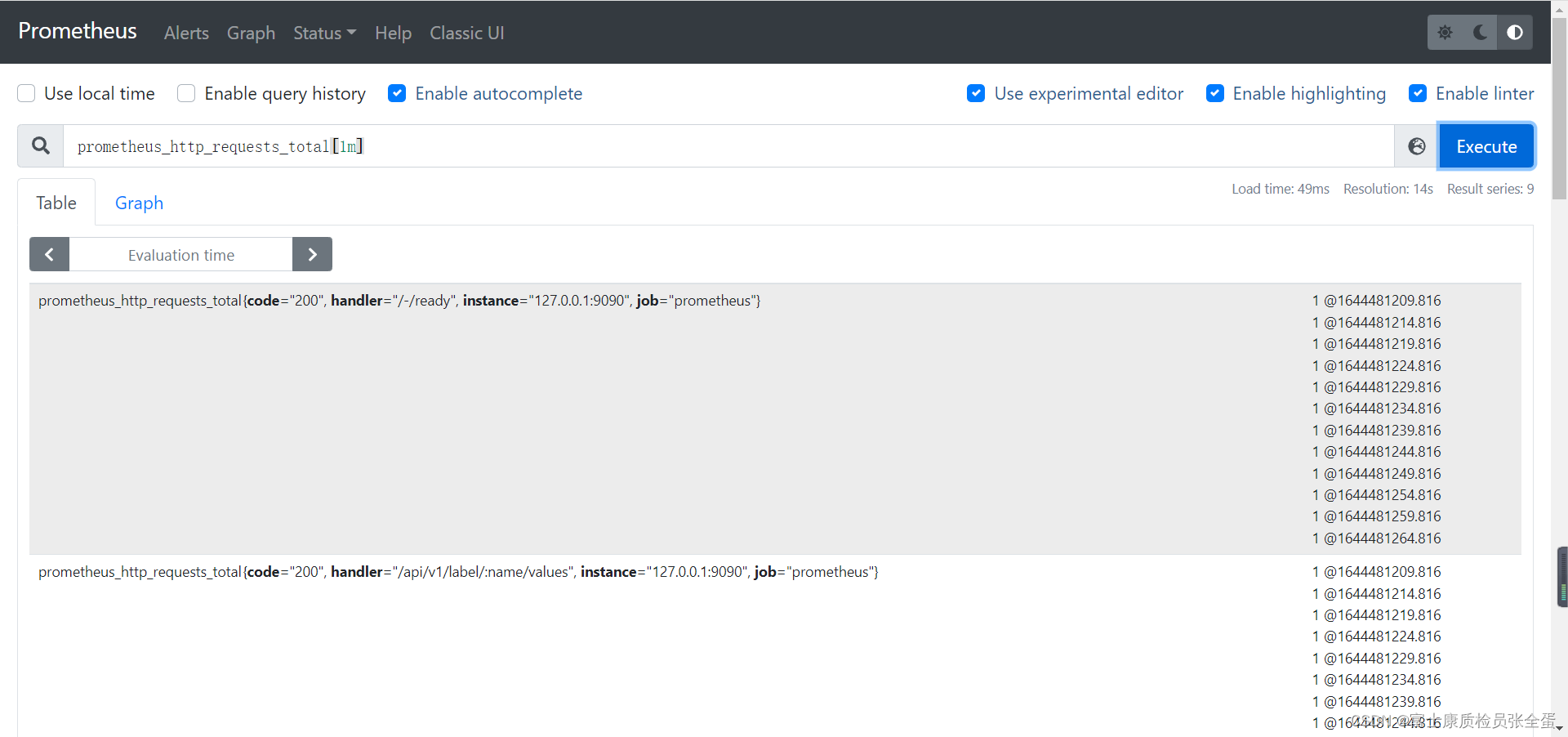Go to previous evaluation time arrow
Viewport: 1568px width, 737px height.
pyautogui.click(x=50, y=254)
